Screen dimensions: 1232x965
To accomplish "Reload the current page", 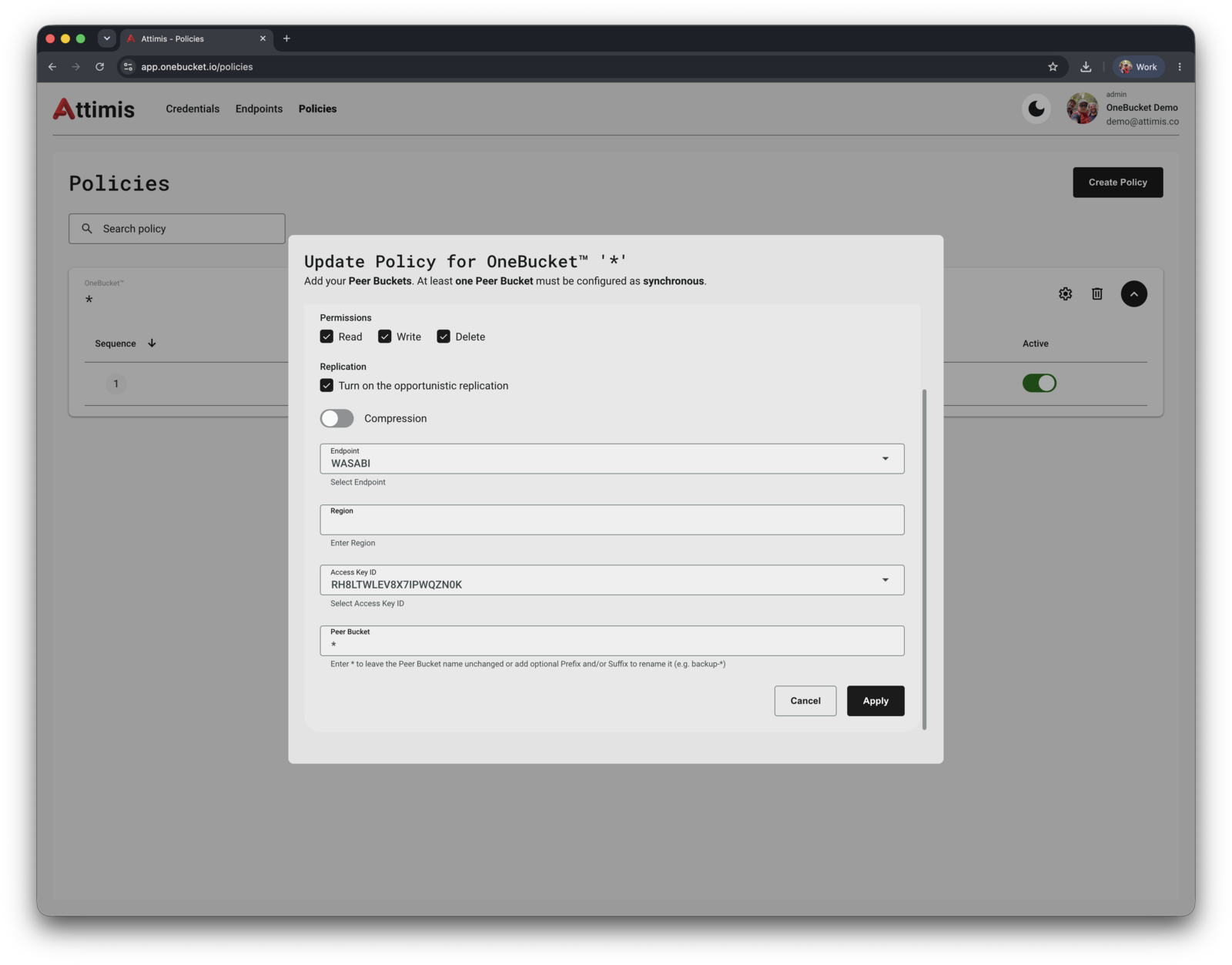I will (x=99, y=67).
